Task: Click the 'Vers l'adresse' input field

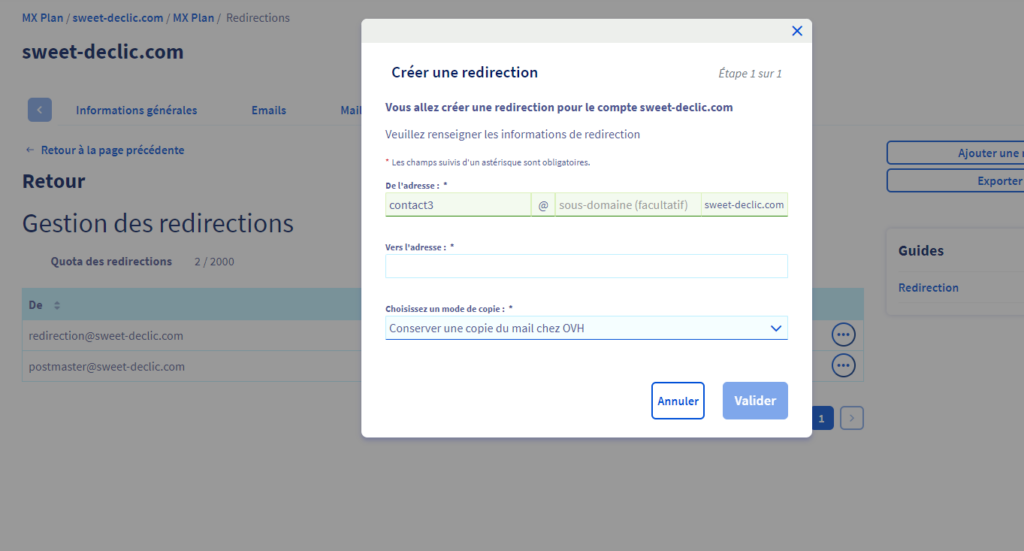Action: click(586, 266)
